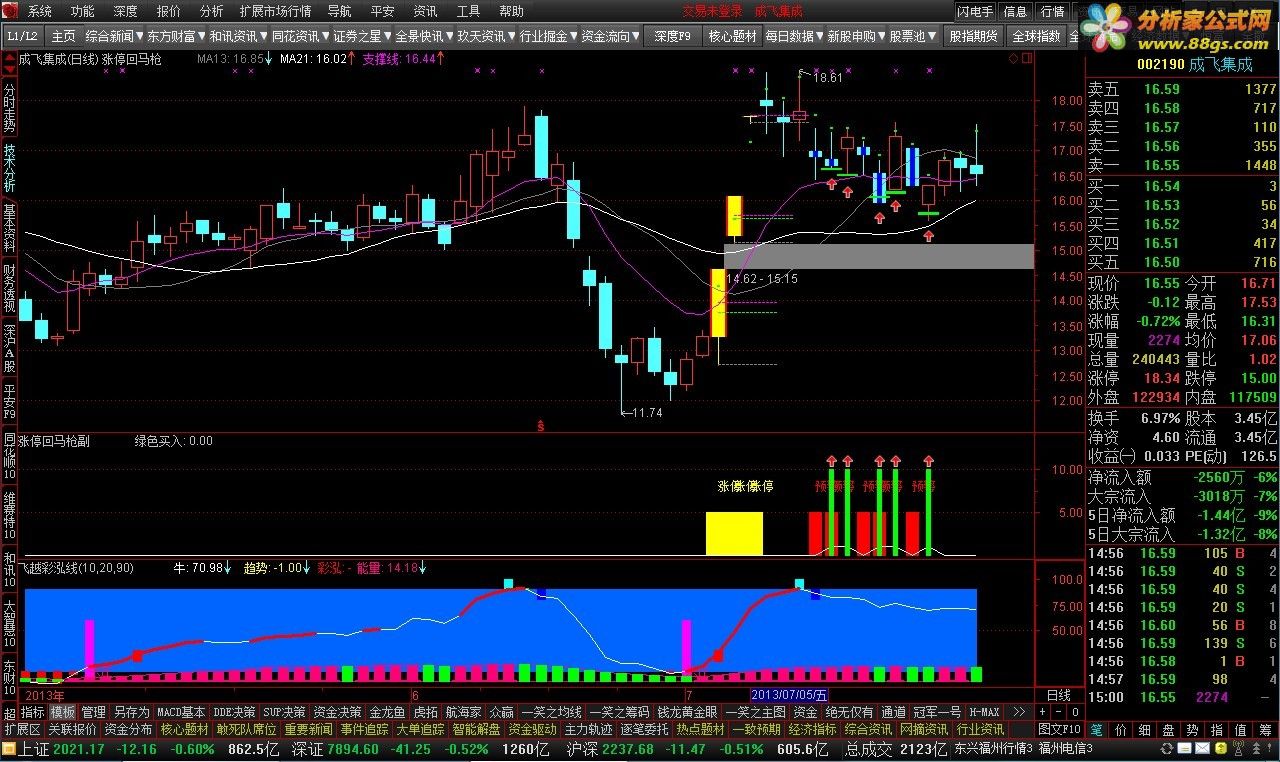
Task: Select the 金龙鱼 indicator tab
Action: coord(388,712)
